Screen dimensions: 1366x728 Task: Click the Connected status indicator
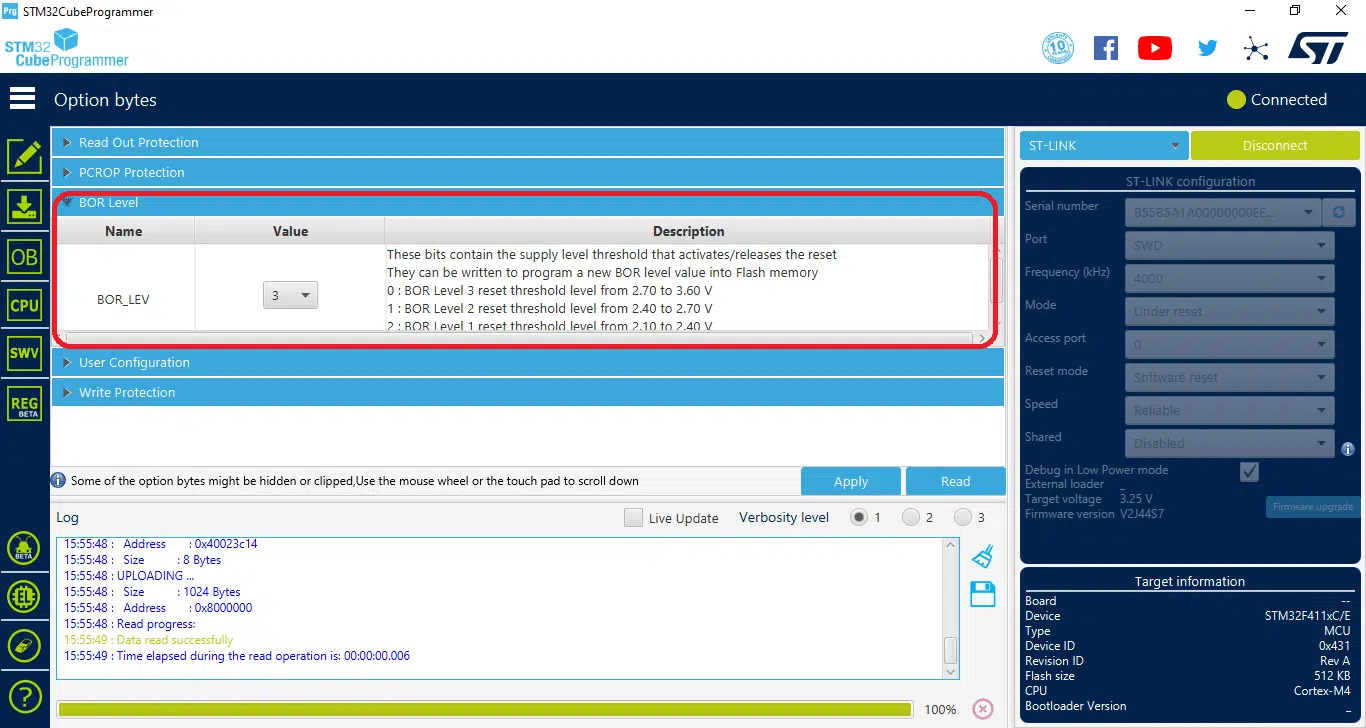(1277, 99)
